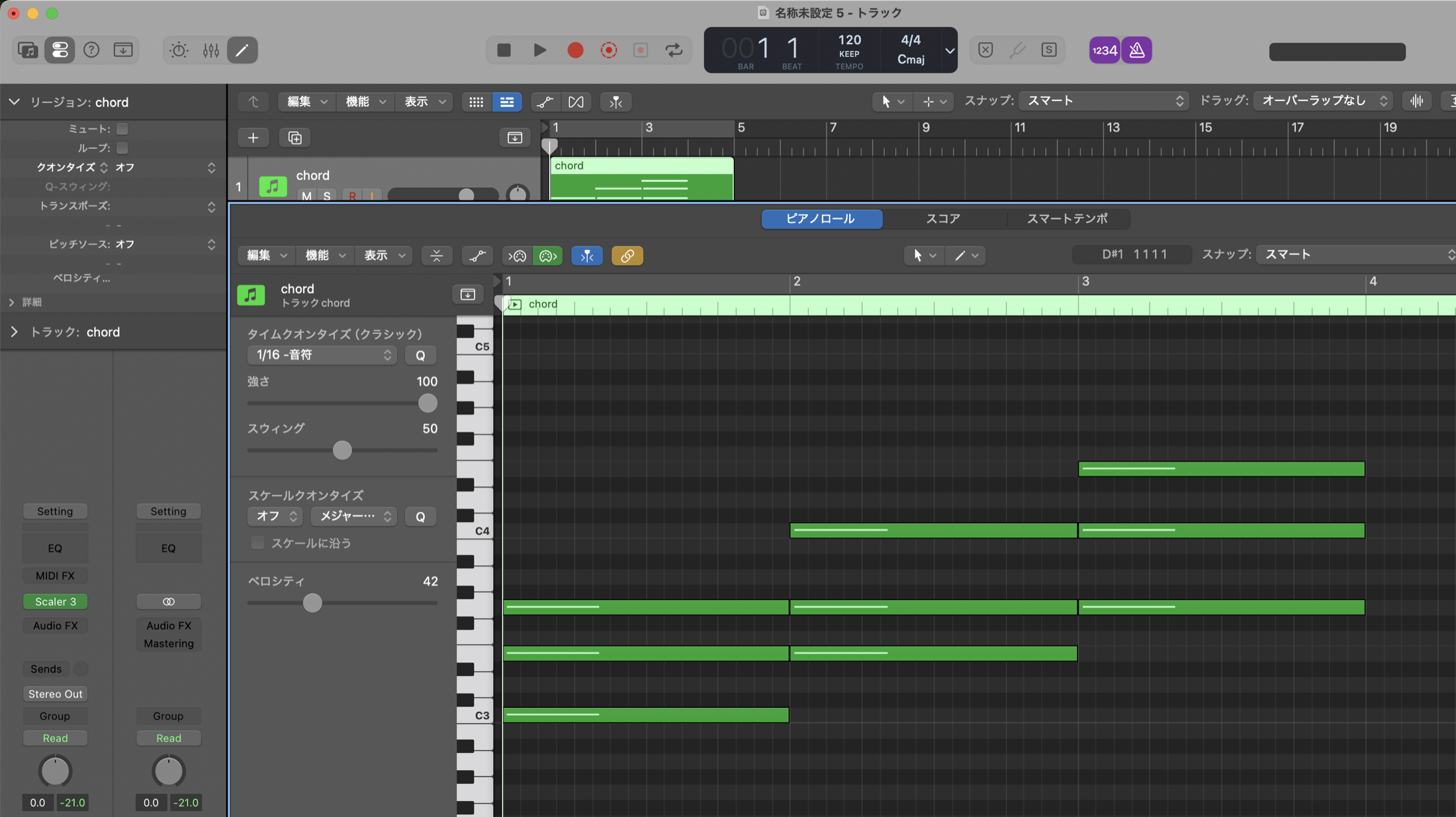Enable the Count-in 1234 button
The image size is (1456, 817).
(x=1105, y=50)
